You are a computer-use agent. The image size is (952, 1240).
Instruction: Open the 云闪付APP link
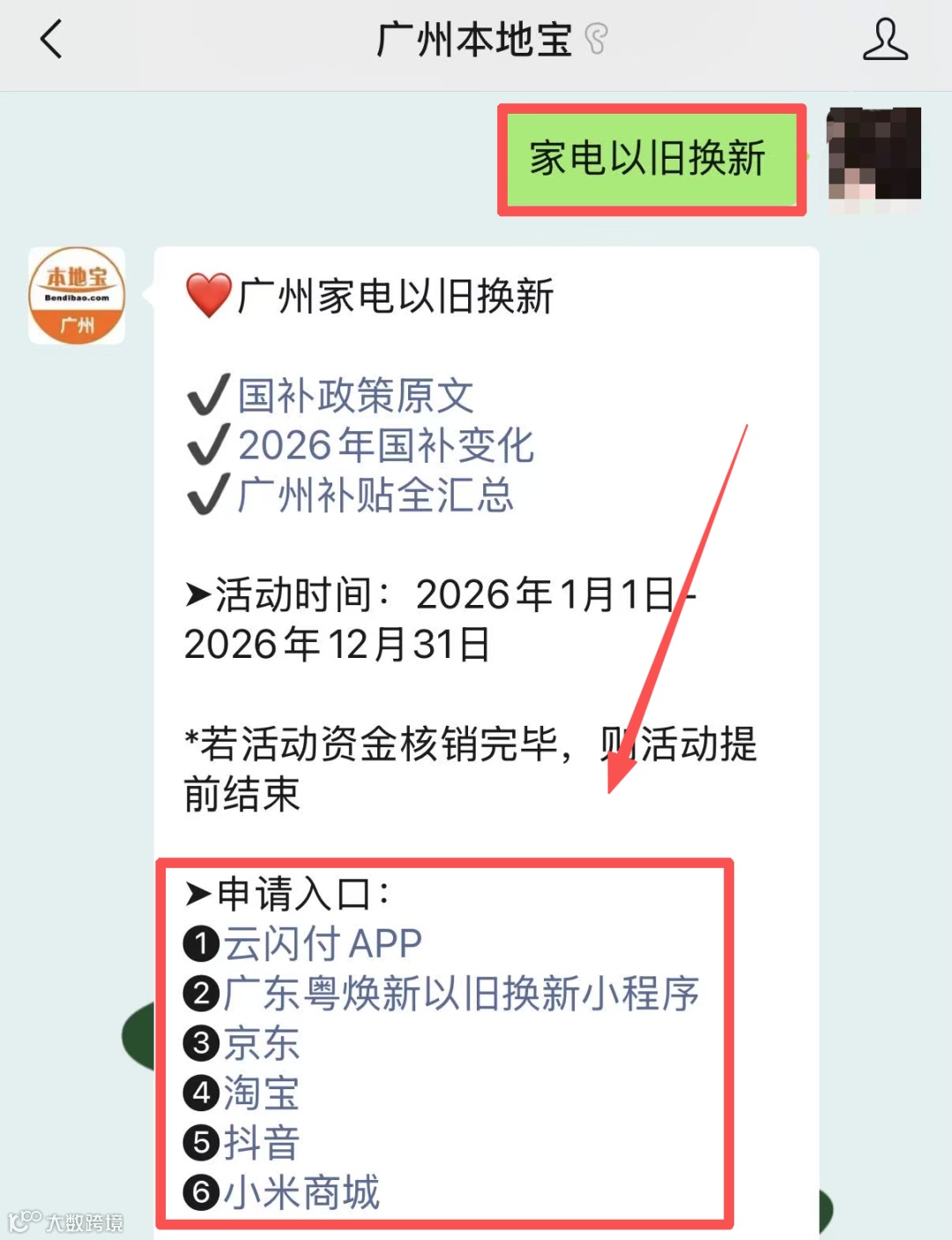pos(323,944)
